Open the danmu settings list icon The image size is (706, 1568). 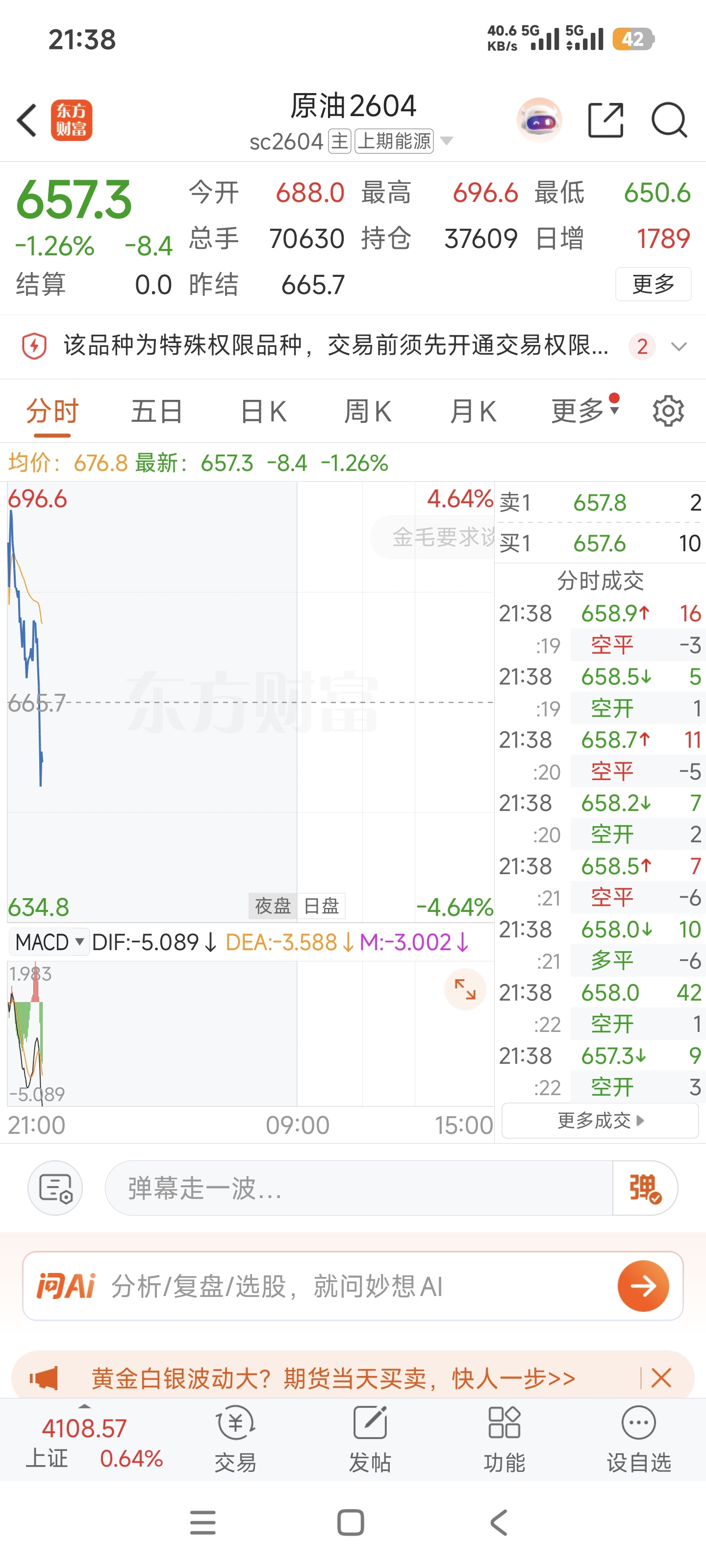pos(55,1188)
